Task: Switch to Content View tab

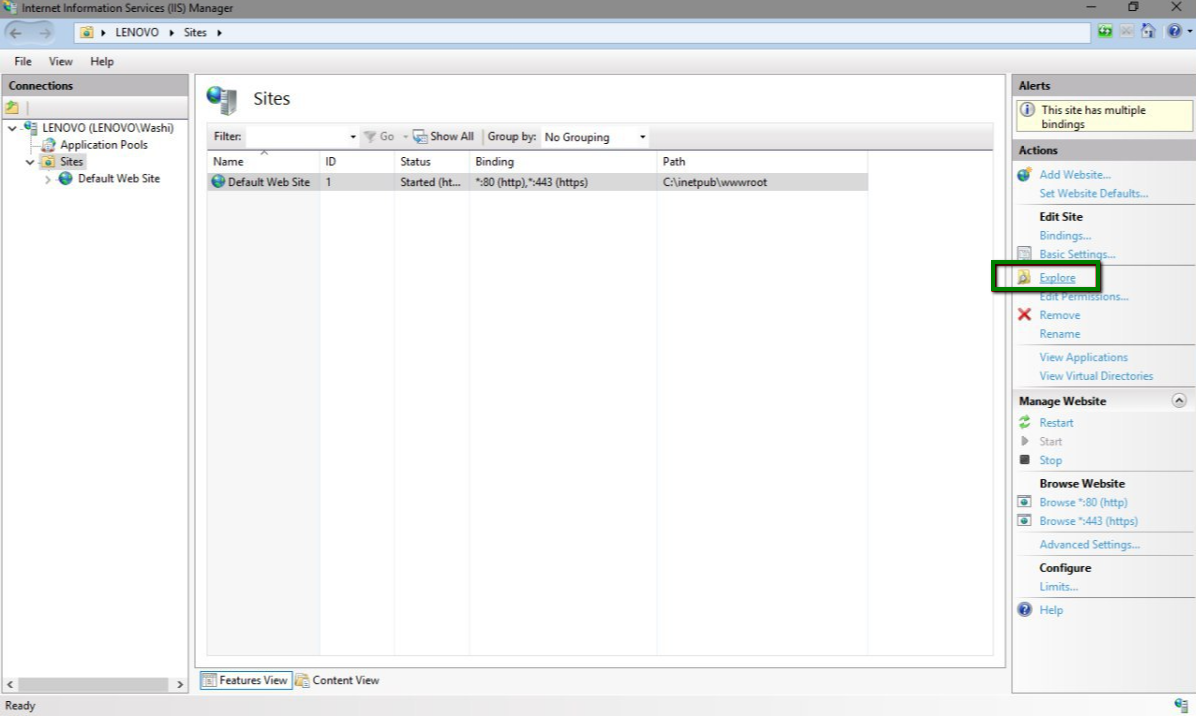Action: [x=337, y=680]
